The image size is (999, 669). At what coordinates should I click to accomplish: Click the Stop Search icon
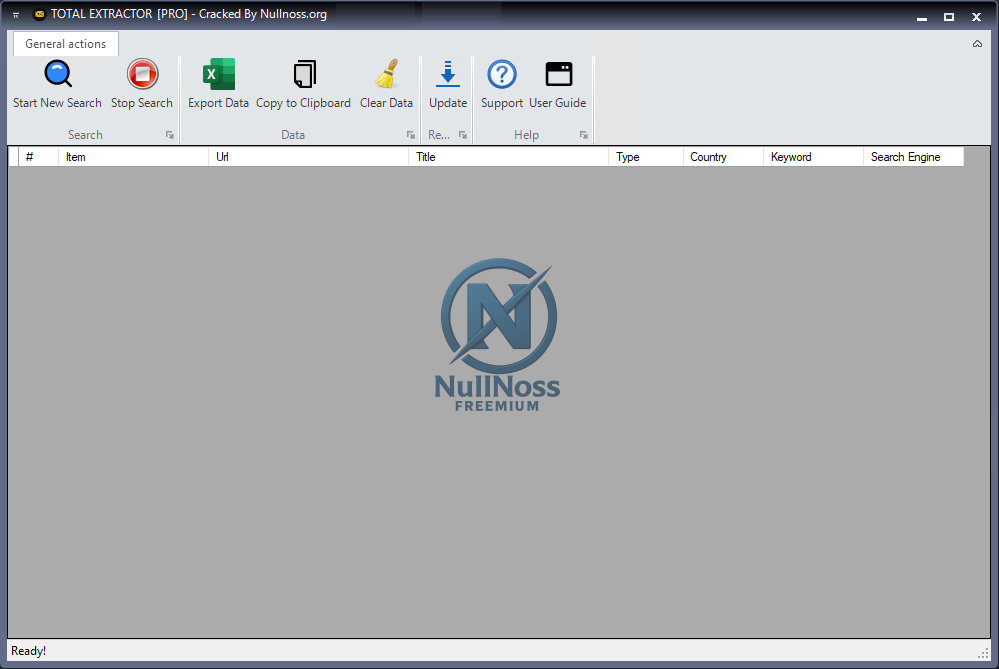point(141,73)
